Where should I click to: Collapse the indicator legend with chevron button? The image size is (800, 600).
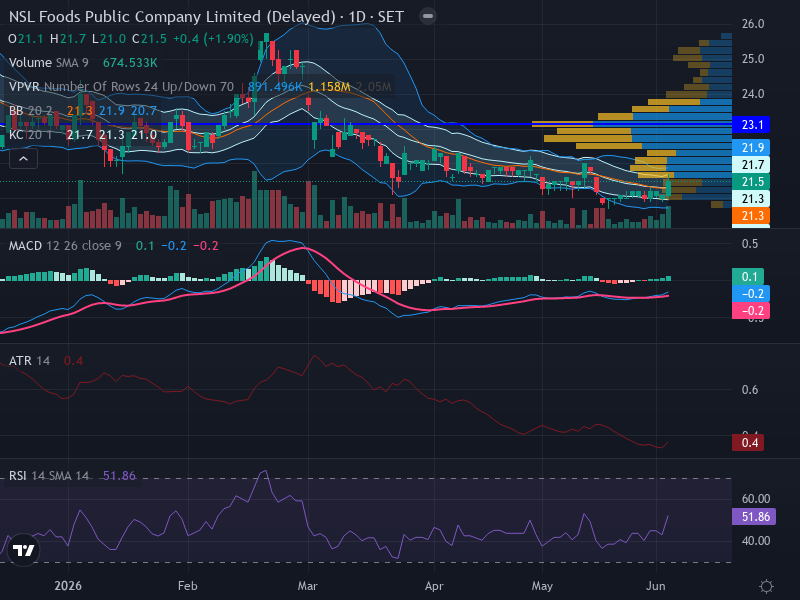(x=23, y=159)
